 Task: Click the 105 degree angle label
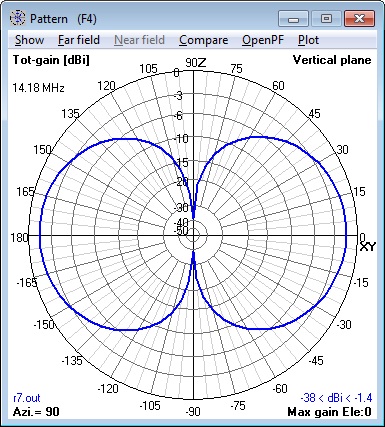[148, 69]
